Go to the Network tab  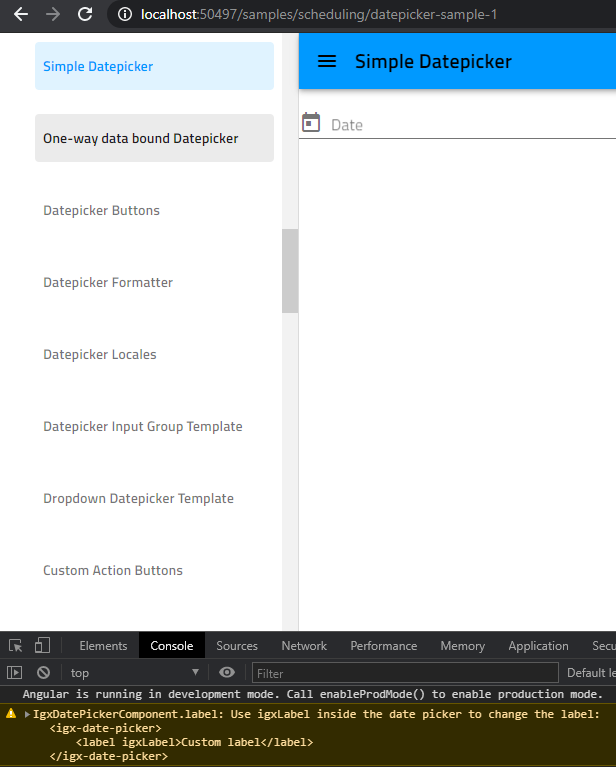[x=304, y=646]
